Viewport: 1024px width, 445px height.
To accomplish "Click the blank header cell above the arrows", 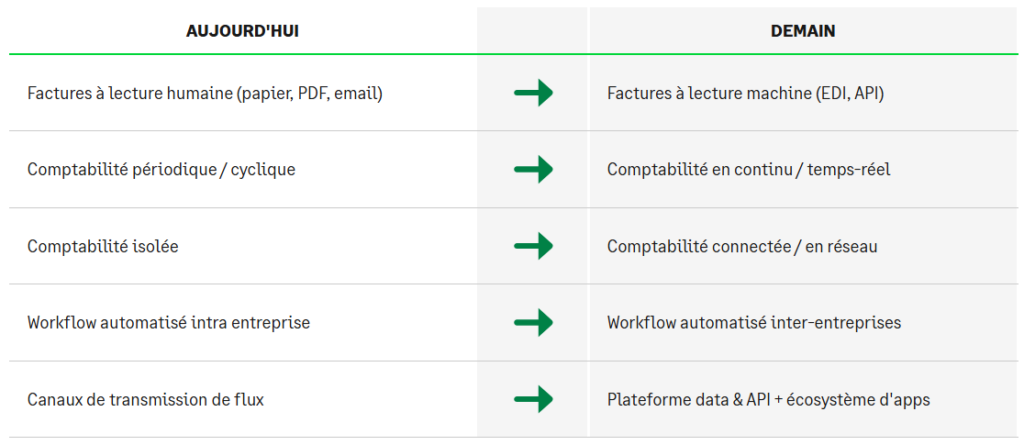I will [x=533, y=31].
